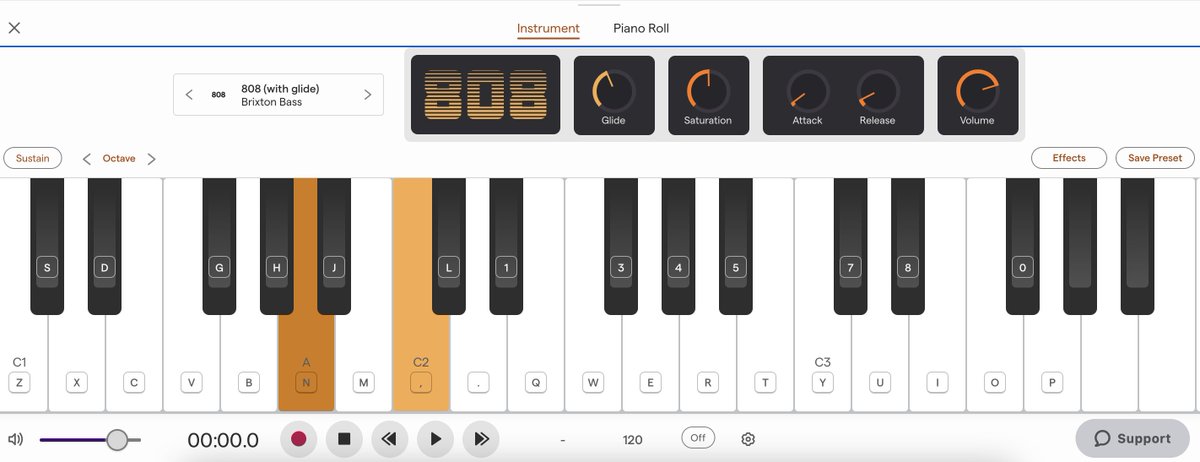Open the 808 (with glide) preset selector
This screenshot has height=462, width=1200.
pos(278,95)
